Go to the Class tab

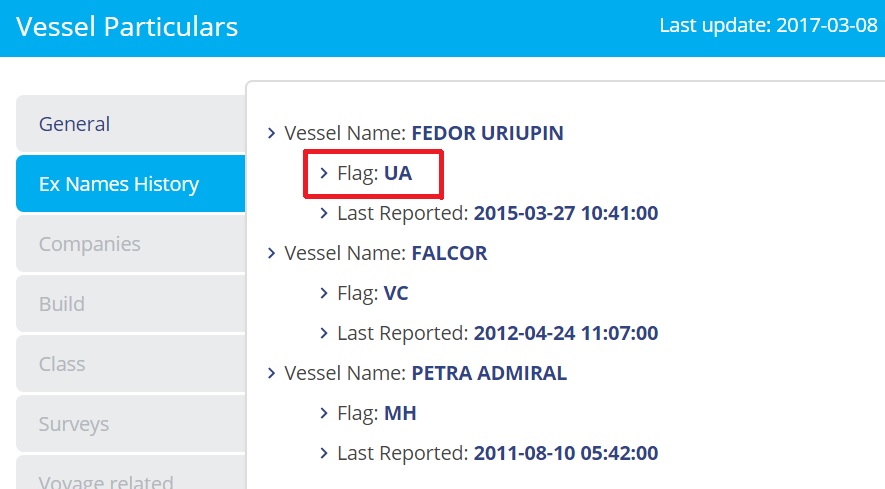(x=130, y=364)
